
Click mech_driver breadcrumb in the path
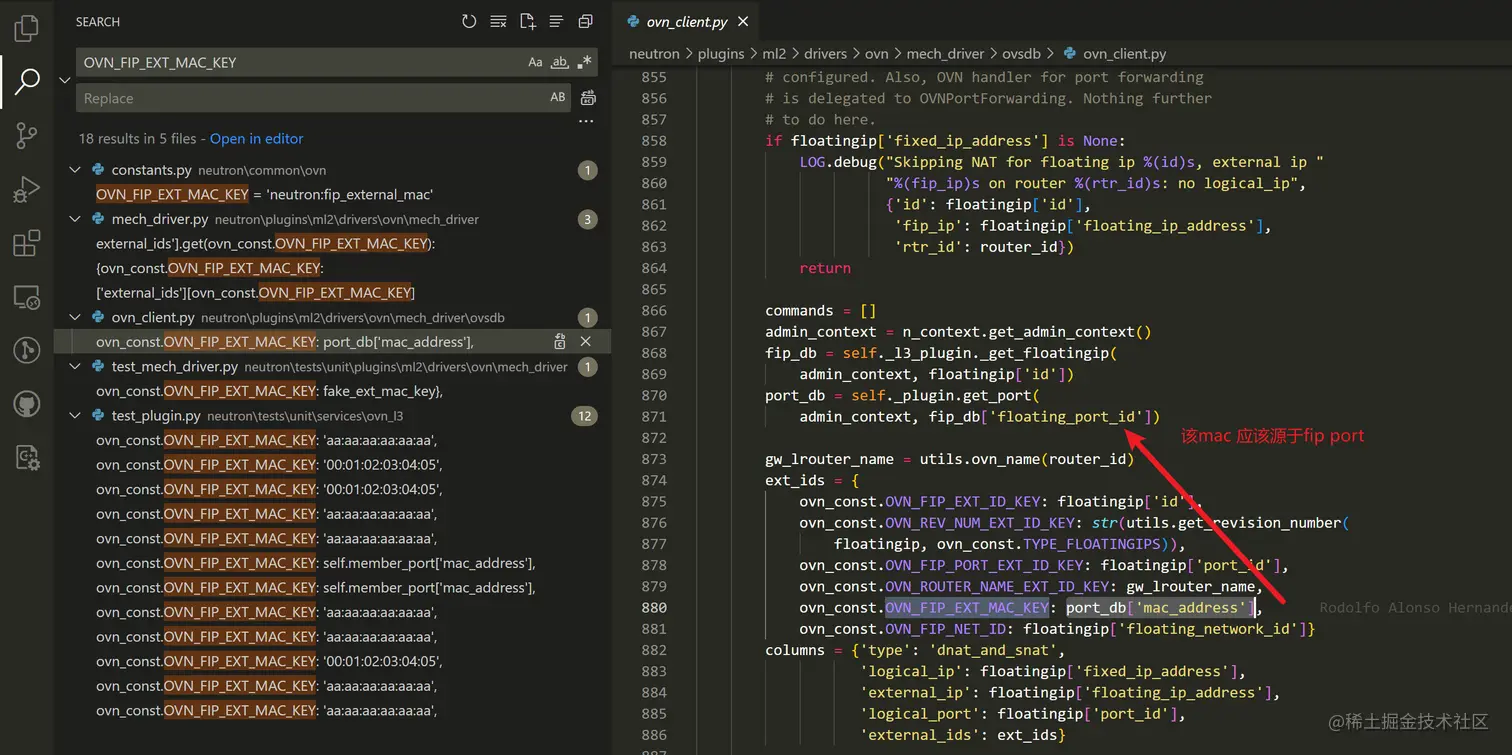point(945,54)
